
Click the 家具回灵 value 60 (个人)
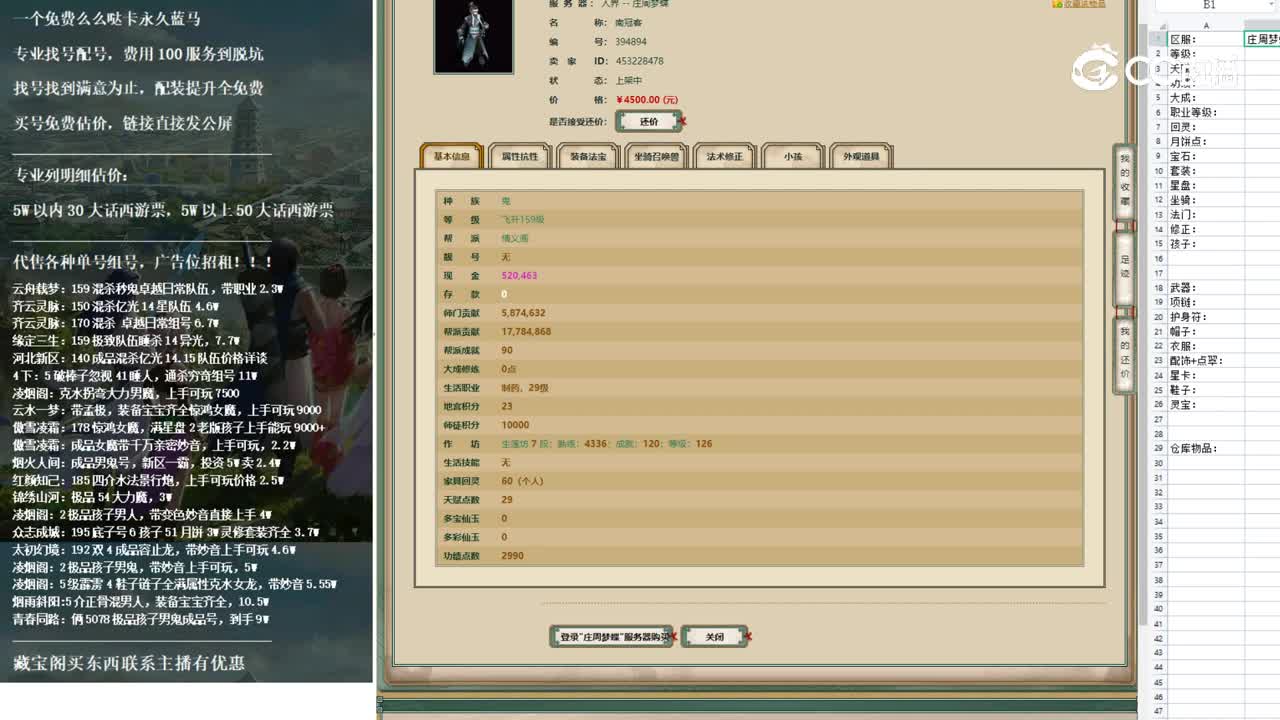point(522,481)
